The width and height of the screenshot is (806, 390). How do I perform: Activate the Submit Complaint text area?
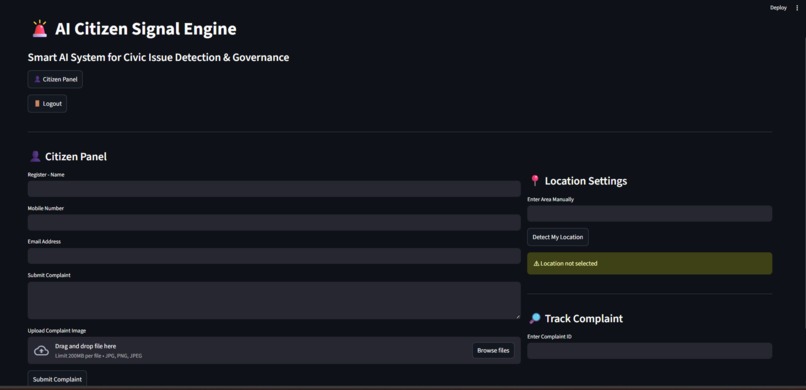(274, 300)
